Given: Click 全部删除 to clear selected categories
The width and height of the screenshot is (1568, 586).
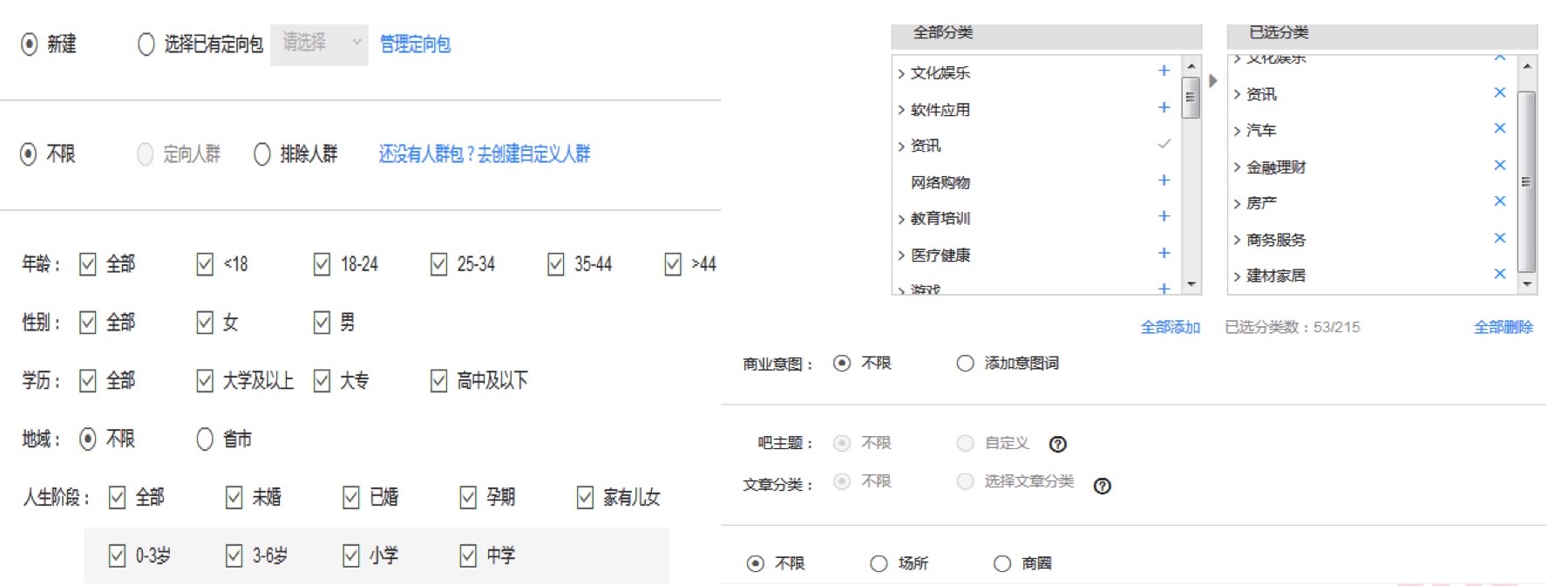Looking at the screenshot, I should tap(1503, 327).
